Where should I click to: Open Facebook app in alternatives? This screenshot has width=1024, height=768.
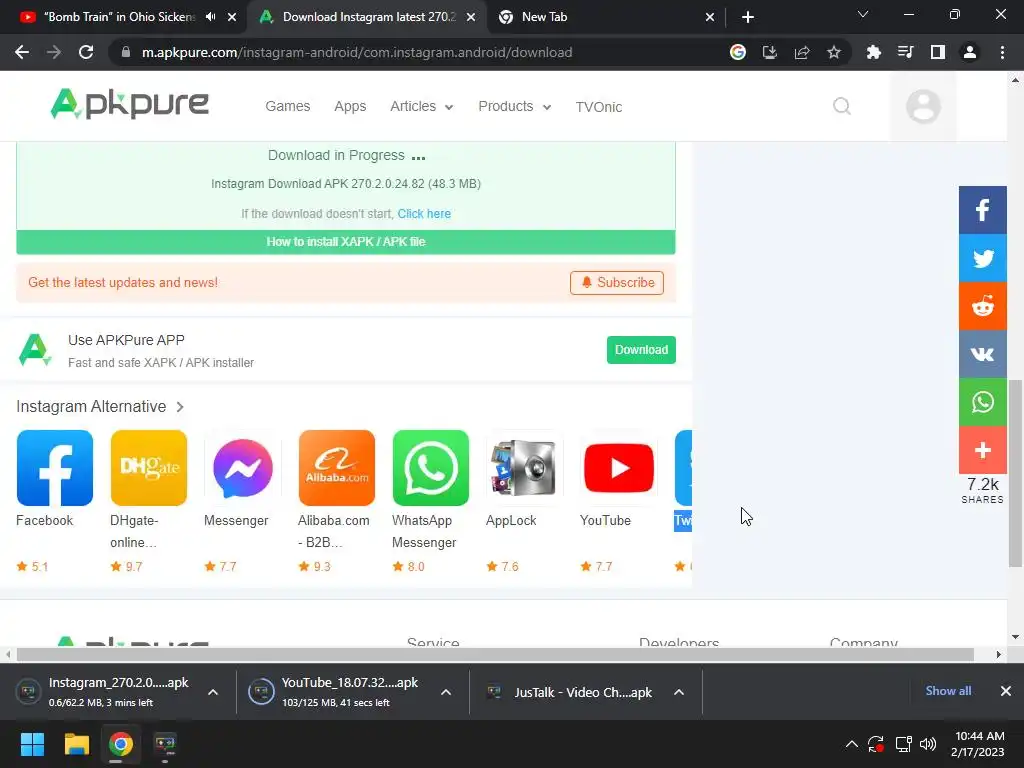(x=55, y=468)
